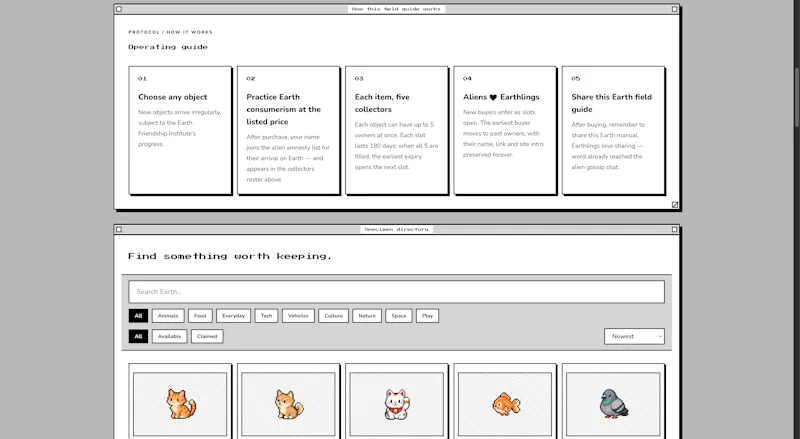
Task: Click the 'Specimen directory' window title
Action: click(396, 230)
